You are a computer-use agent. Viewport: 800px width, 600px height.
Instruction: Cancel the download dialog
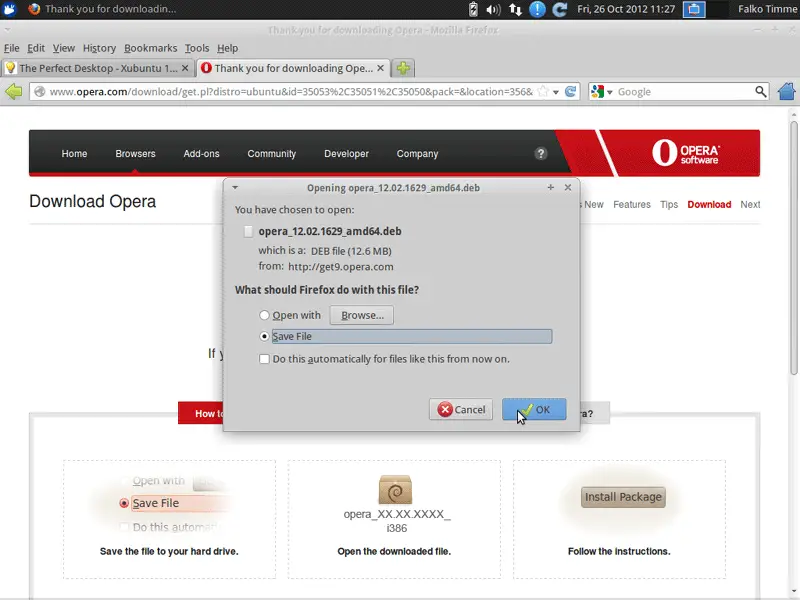coord(461,409)
